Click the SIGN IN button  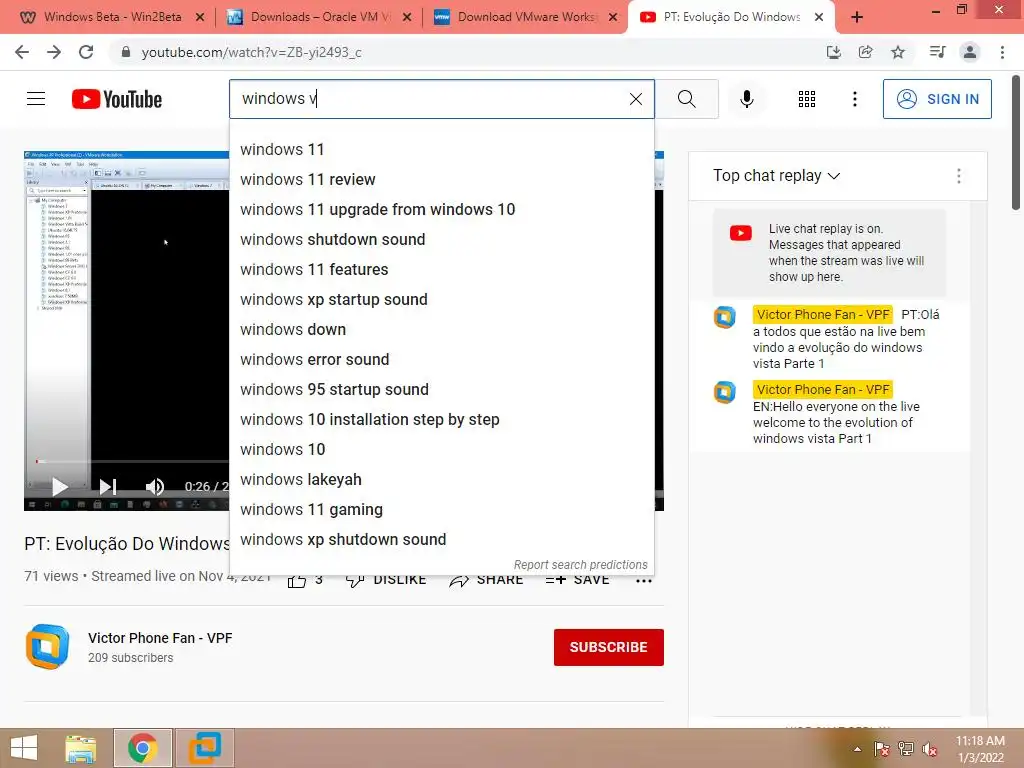pos(937,99)
